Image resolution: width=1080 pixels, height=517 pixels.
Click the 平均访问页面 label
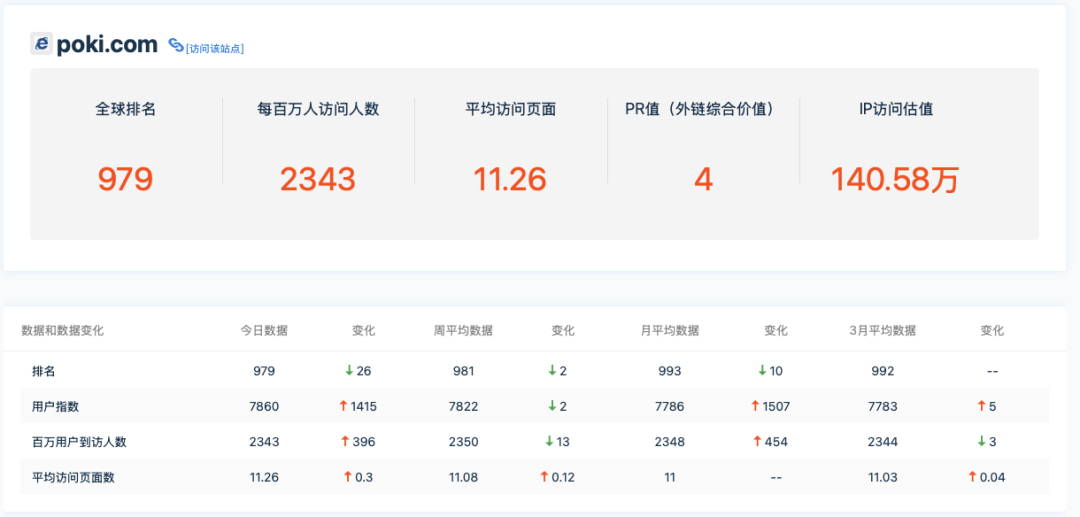[x=510, y=109]
